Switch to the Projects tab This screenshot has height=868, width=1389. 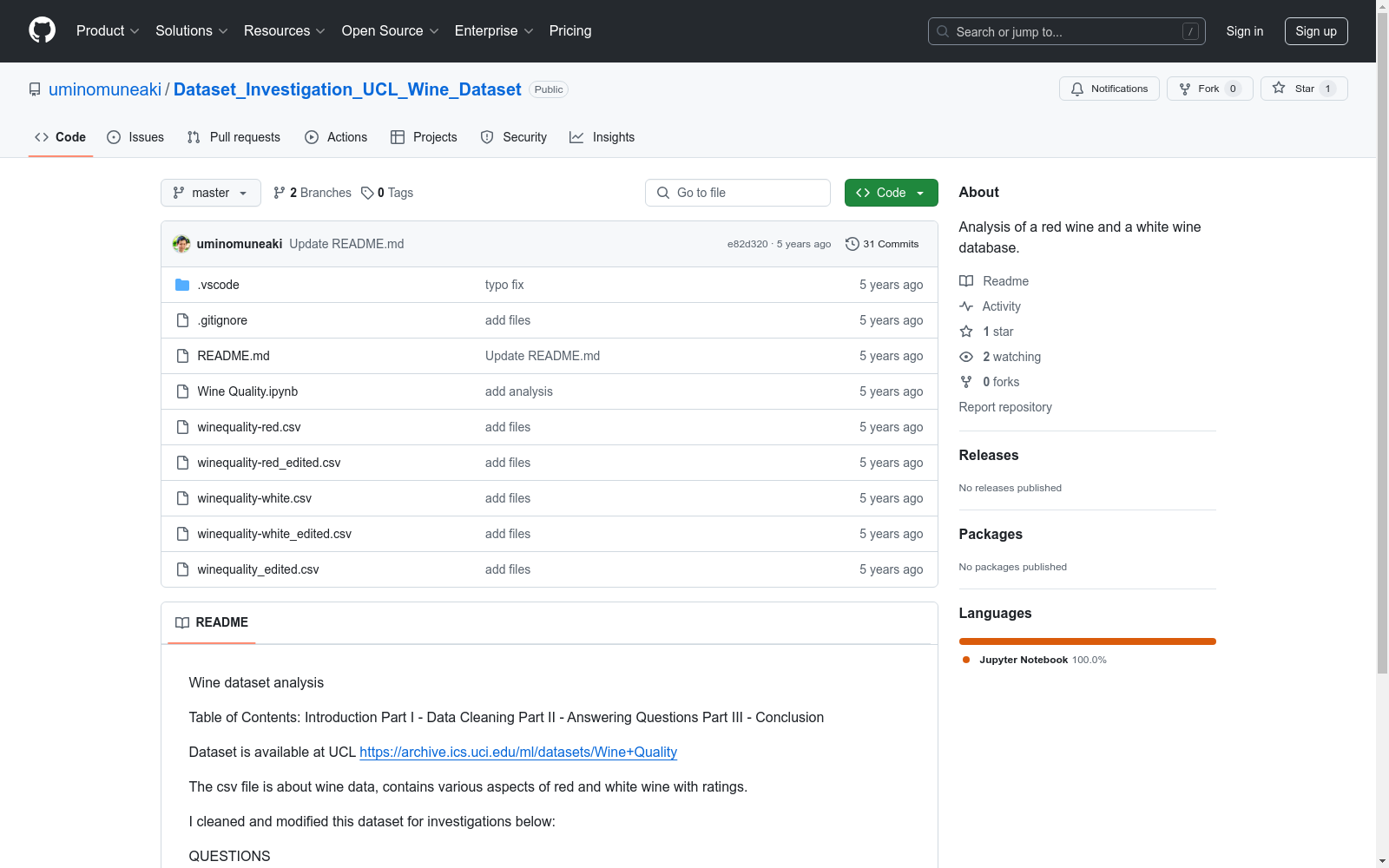(424, 137)
